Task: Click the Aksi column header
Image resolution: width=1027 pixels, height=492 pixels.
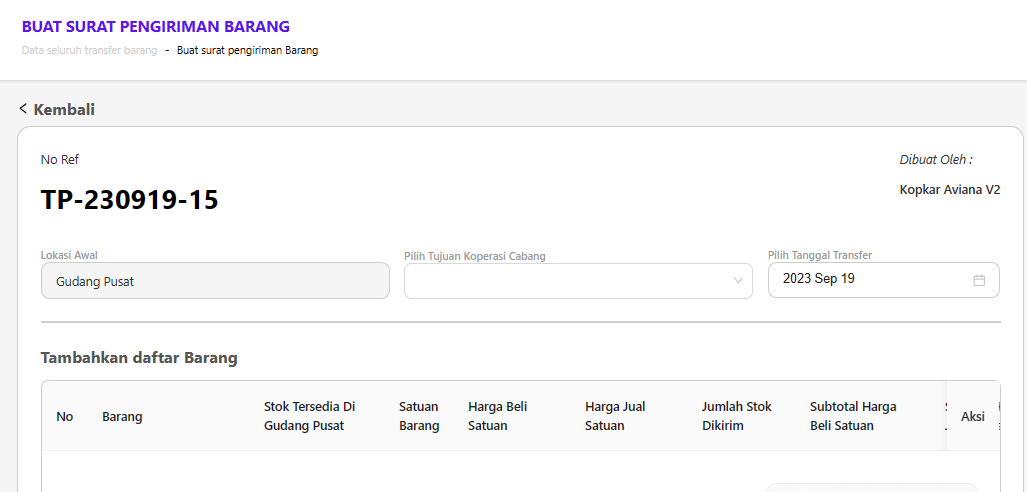Action: pyautogui.click(x=973, y=417)
